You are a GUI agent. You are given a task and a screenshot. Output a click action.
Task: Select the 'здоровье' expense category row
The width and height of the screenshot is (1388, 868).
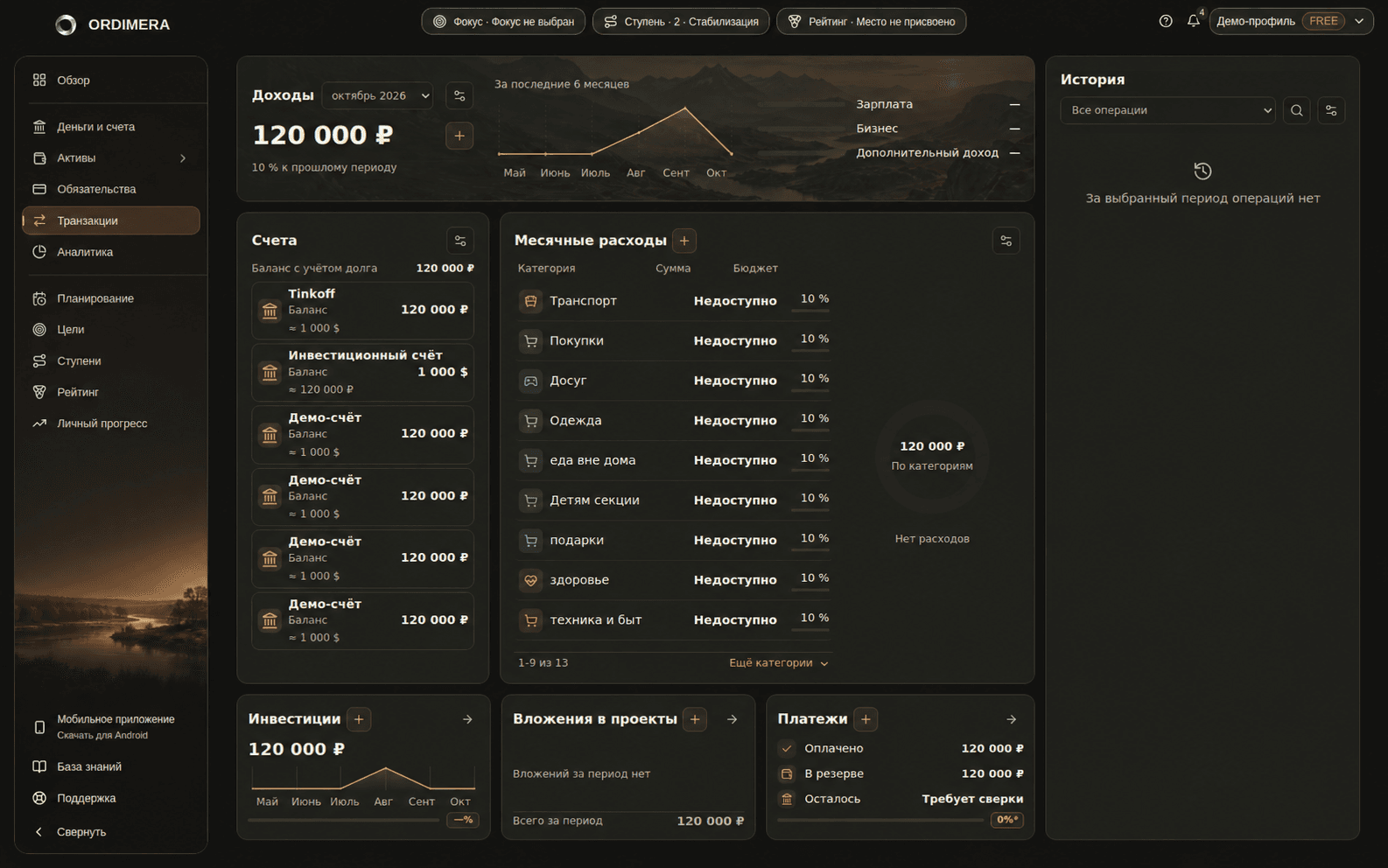pos(673,580)
